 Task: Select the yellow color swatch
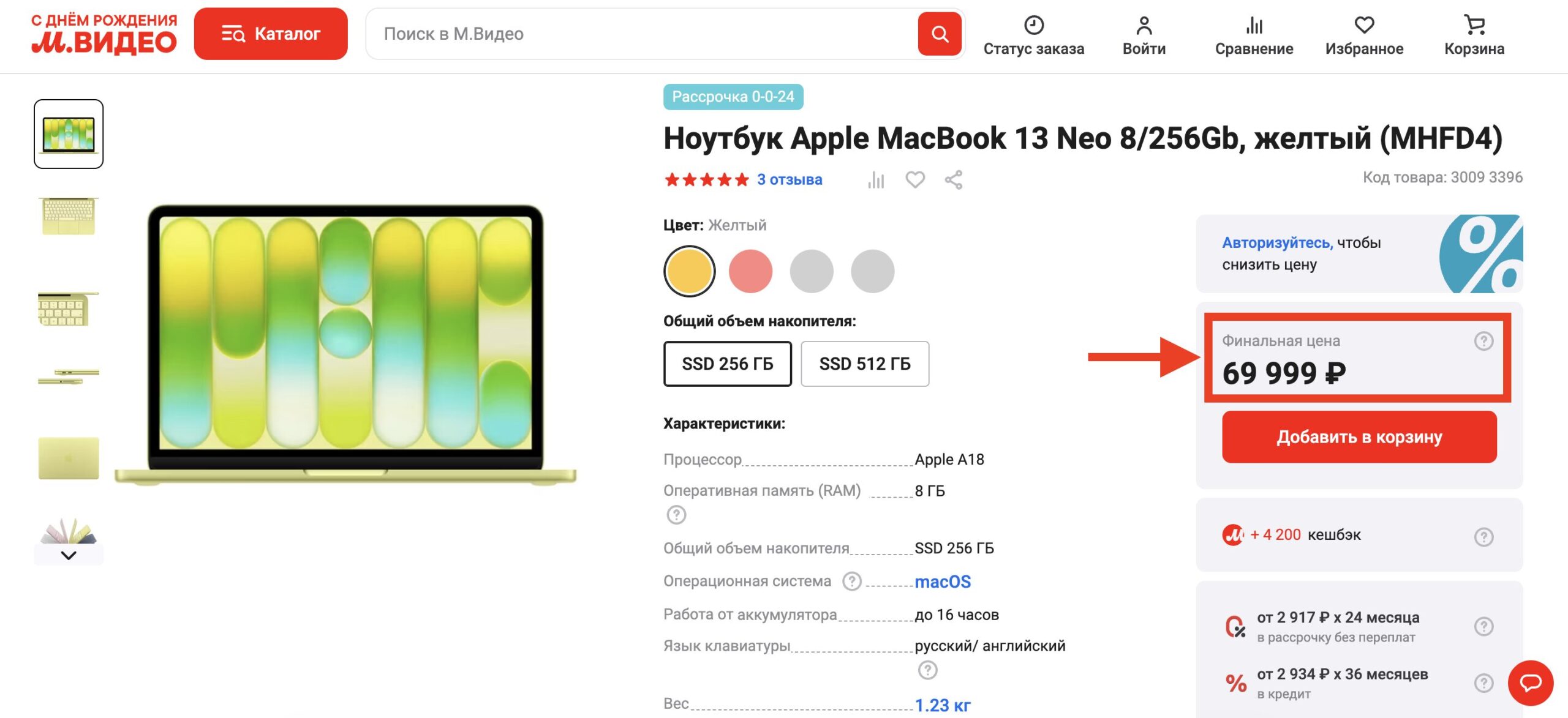[x=688, y=270]
